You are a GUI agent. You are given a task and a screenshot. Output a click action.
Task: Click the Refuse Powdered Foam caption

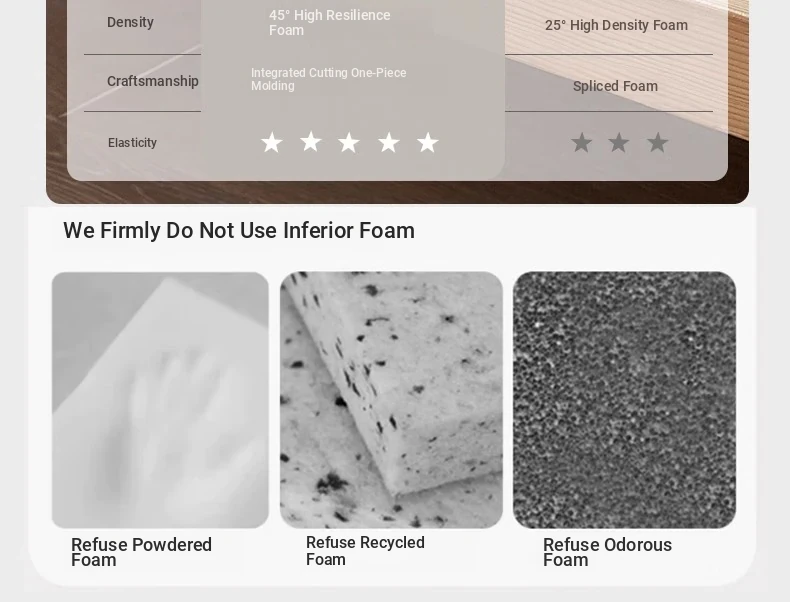141,552
